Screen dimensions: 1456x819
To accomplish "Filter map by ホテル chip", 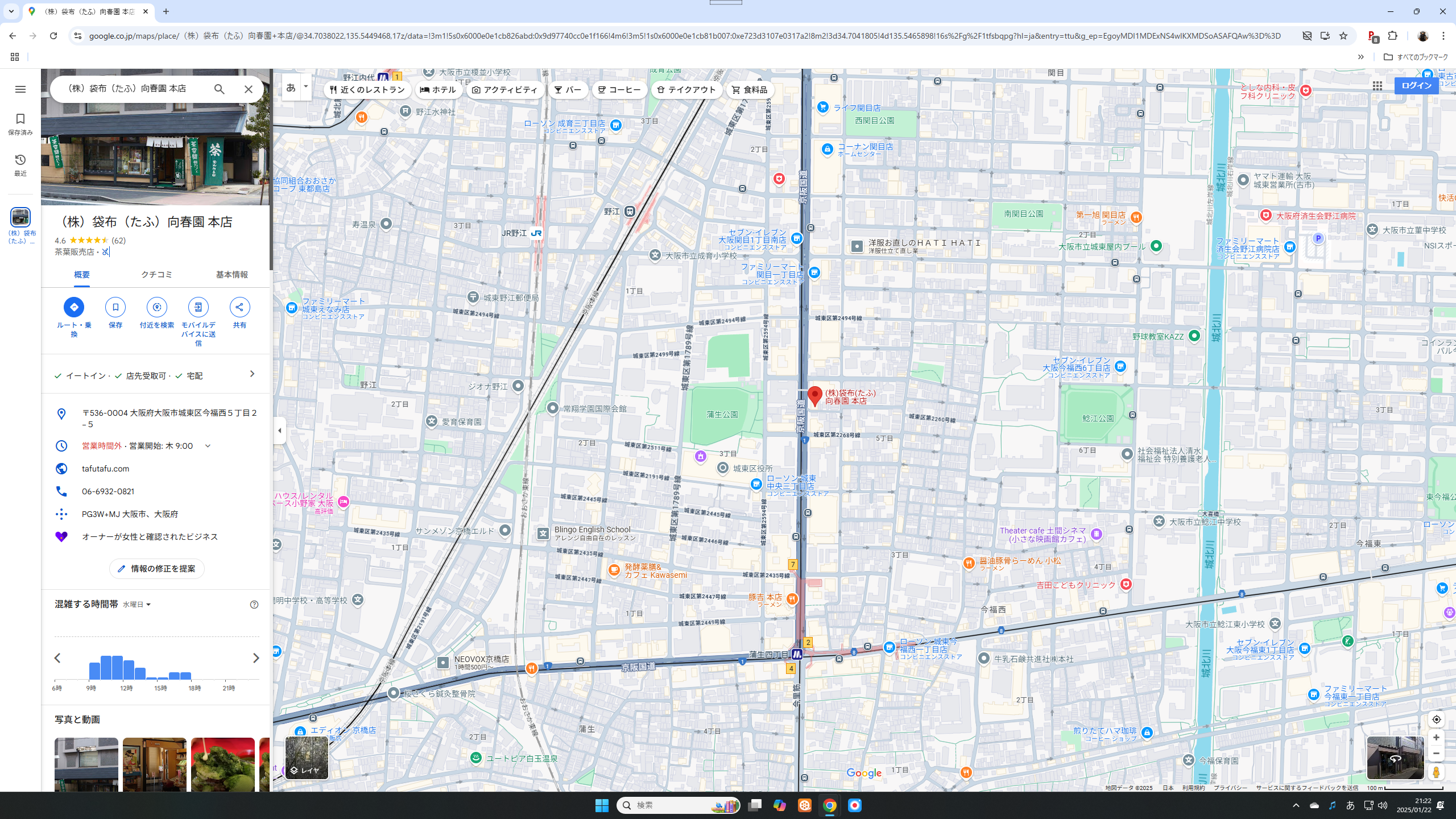I will pyautogui.click(x=438, y=90).
